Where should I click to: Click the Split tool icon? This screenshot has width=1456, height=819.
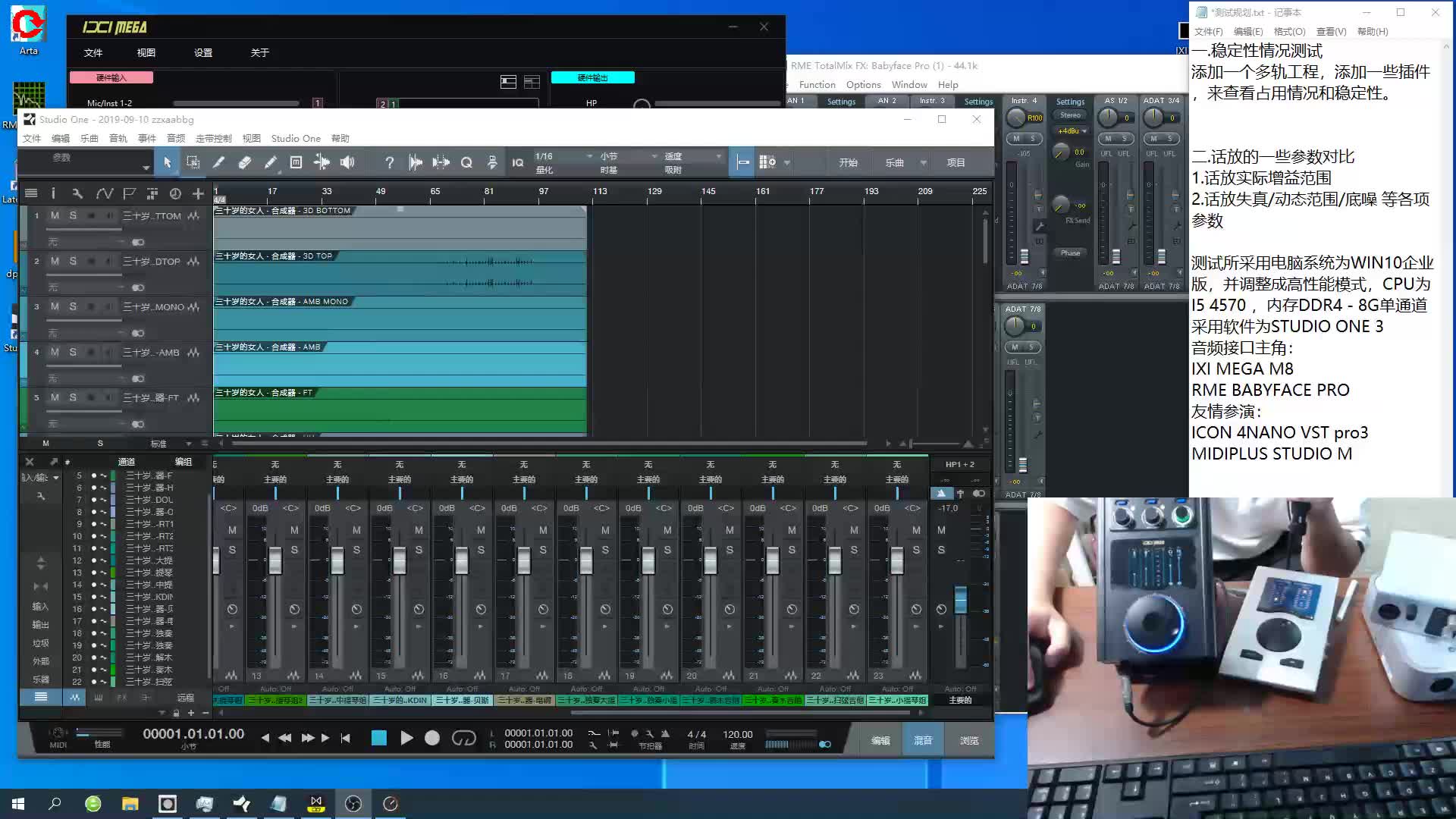(218, 162)
